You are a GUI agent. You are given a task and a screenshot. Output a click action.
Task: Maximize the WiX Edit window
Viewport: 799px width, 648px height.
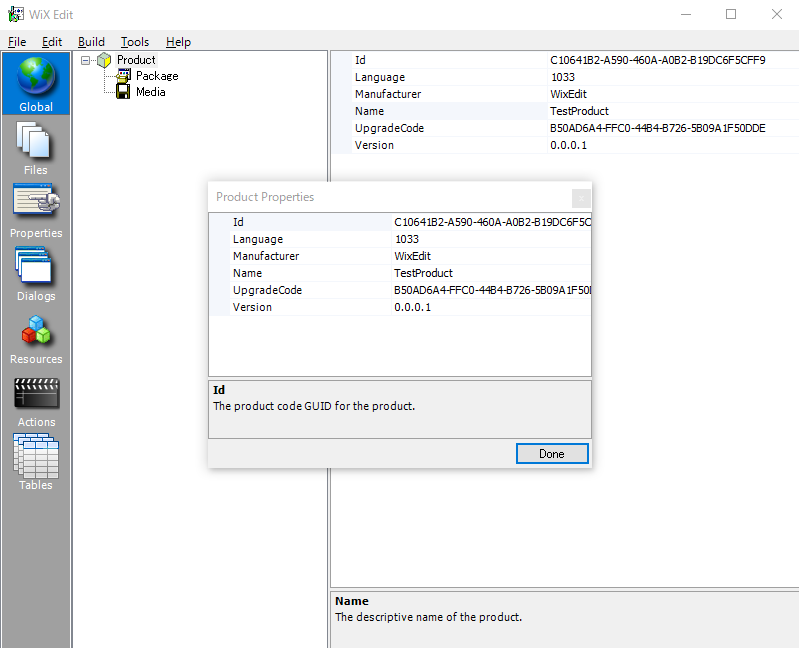point(731,14)
